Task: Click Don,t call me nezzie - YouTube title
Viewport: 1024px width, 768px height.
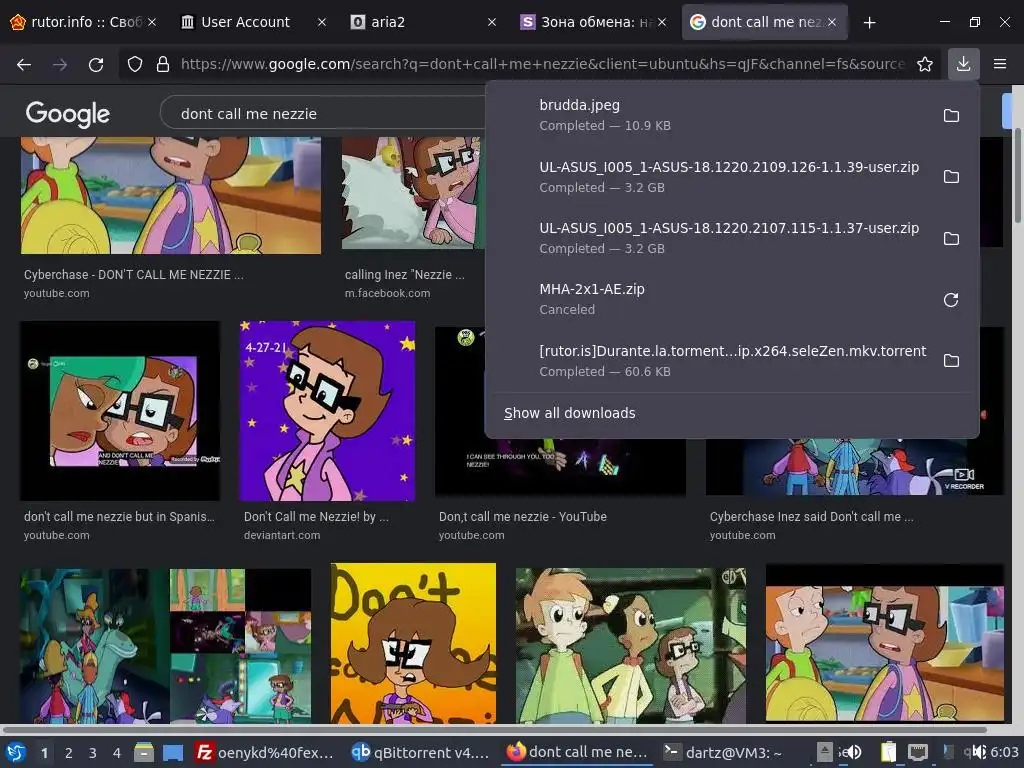Action: click(x=522, y=517)
